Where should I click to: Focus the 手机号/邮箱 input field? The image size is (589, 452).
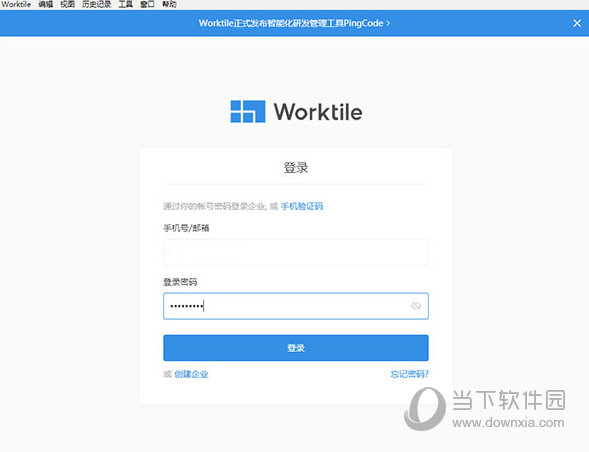pyautogui.click(x=296, y=252)
